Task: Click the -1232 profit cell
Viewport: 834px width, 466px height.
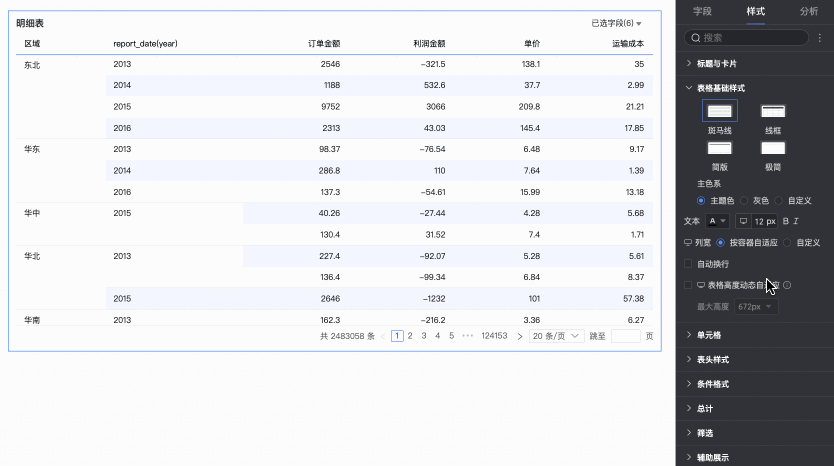Action: coord(433,299)
